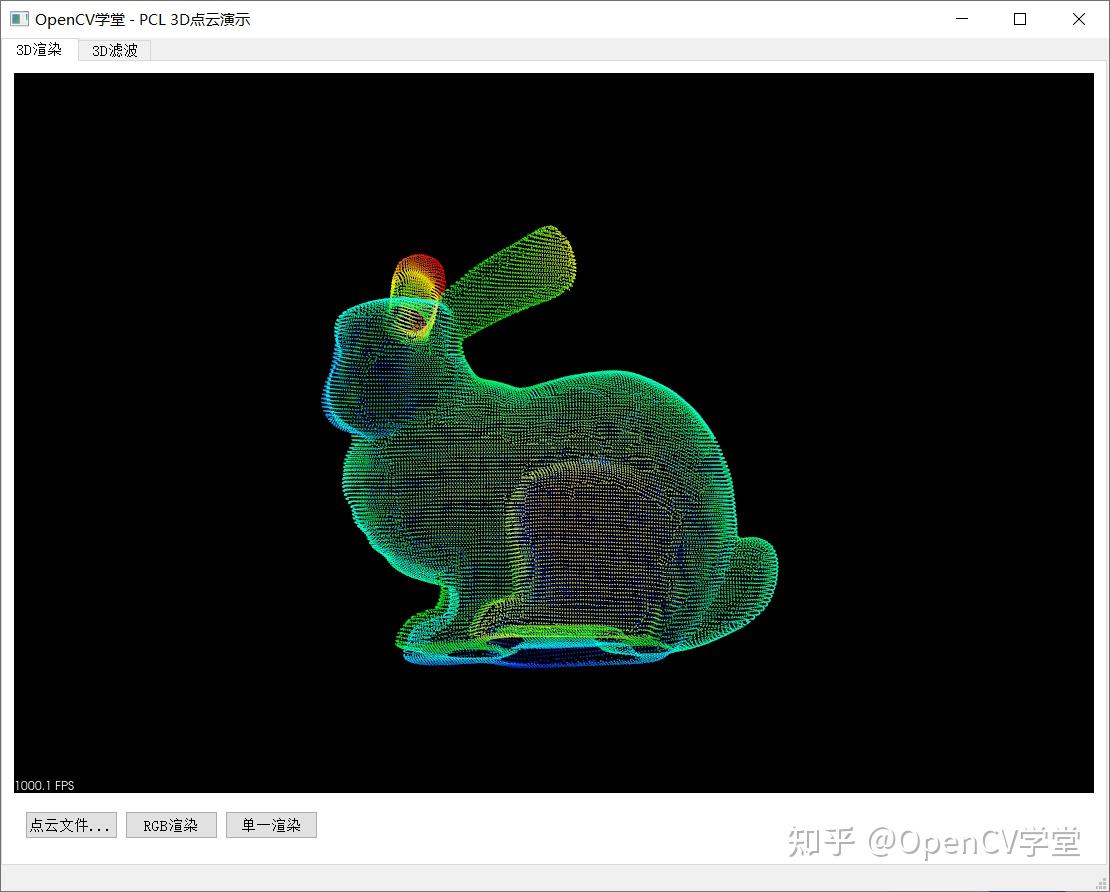The height and width of the screenshot is (892, 1110).
Task: Maximize the PCL 3D点云演示 window
Action: click(1020, 19)
